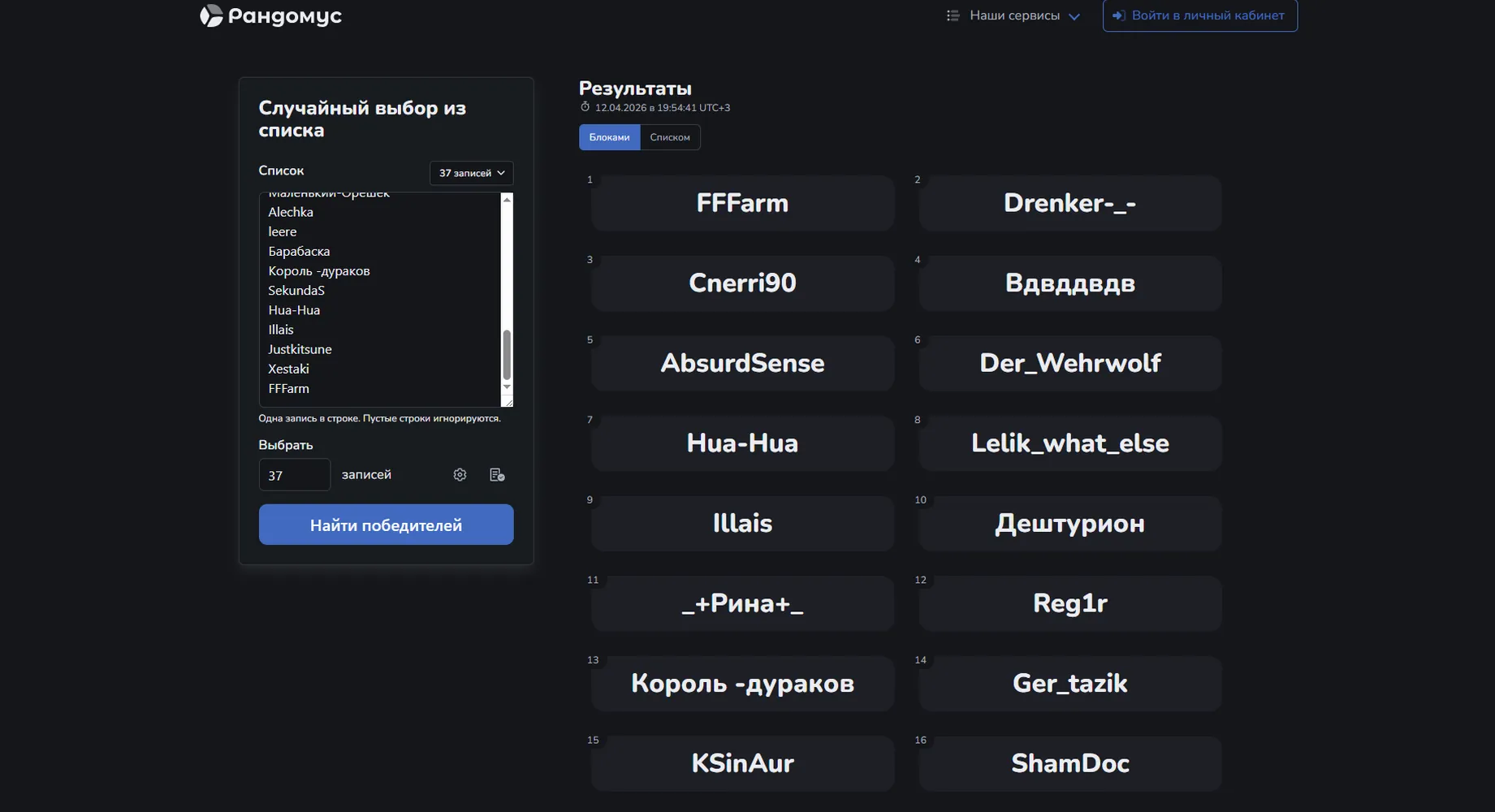Select result block 14 Ger_tazik
The width and height of the screenshot is (1495, 812).
tap(1070, 684)
